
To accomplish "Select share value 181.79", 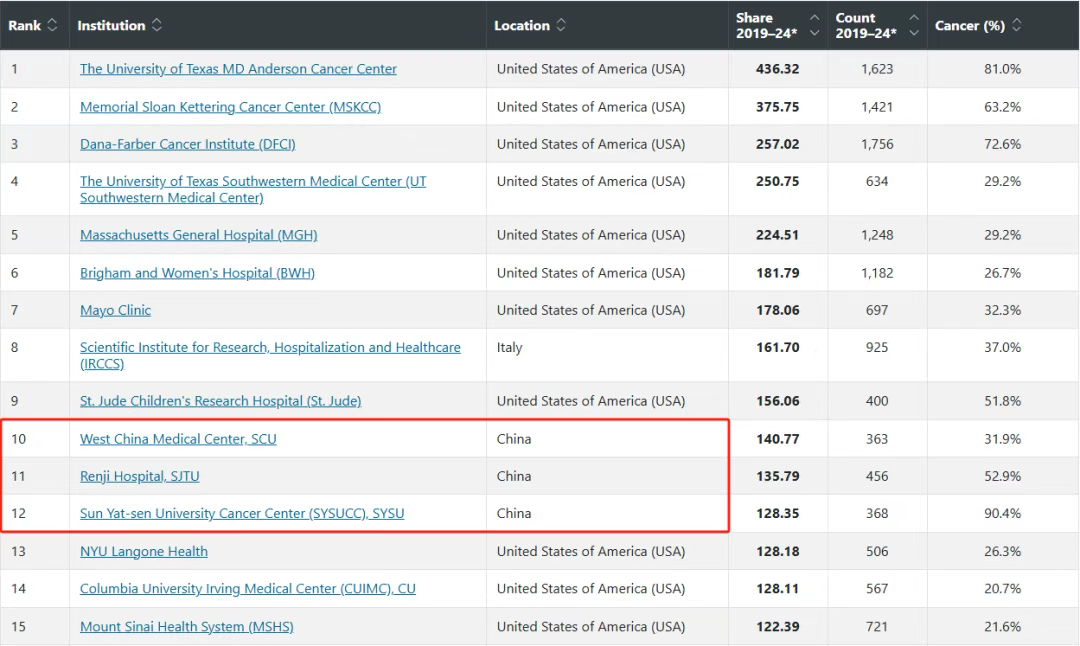I will tap(778, 273).
